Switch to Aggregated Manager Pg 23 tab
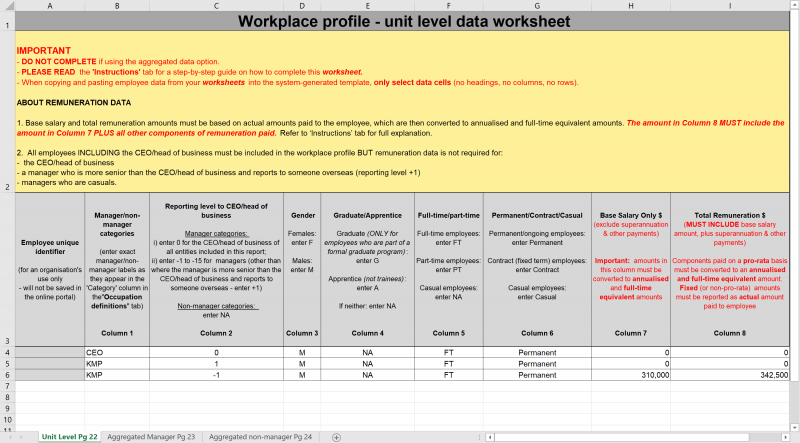 pos(151,437)
